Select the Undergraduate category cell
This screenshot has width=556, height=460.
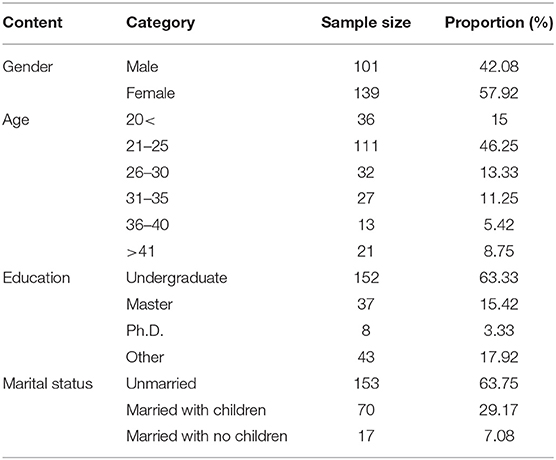click(177, 278)
